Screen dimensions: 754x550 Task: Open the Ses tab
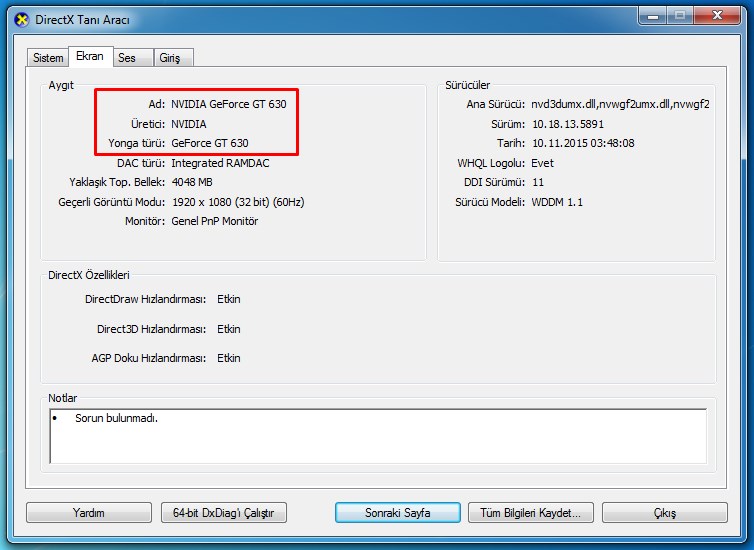point(127,59)
